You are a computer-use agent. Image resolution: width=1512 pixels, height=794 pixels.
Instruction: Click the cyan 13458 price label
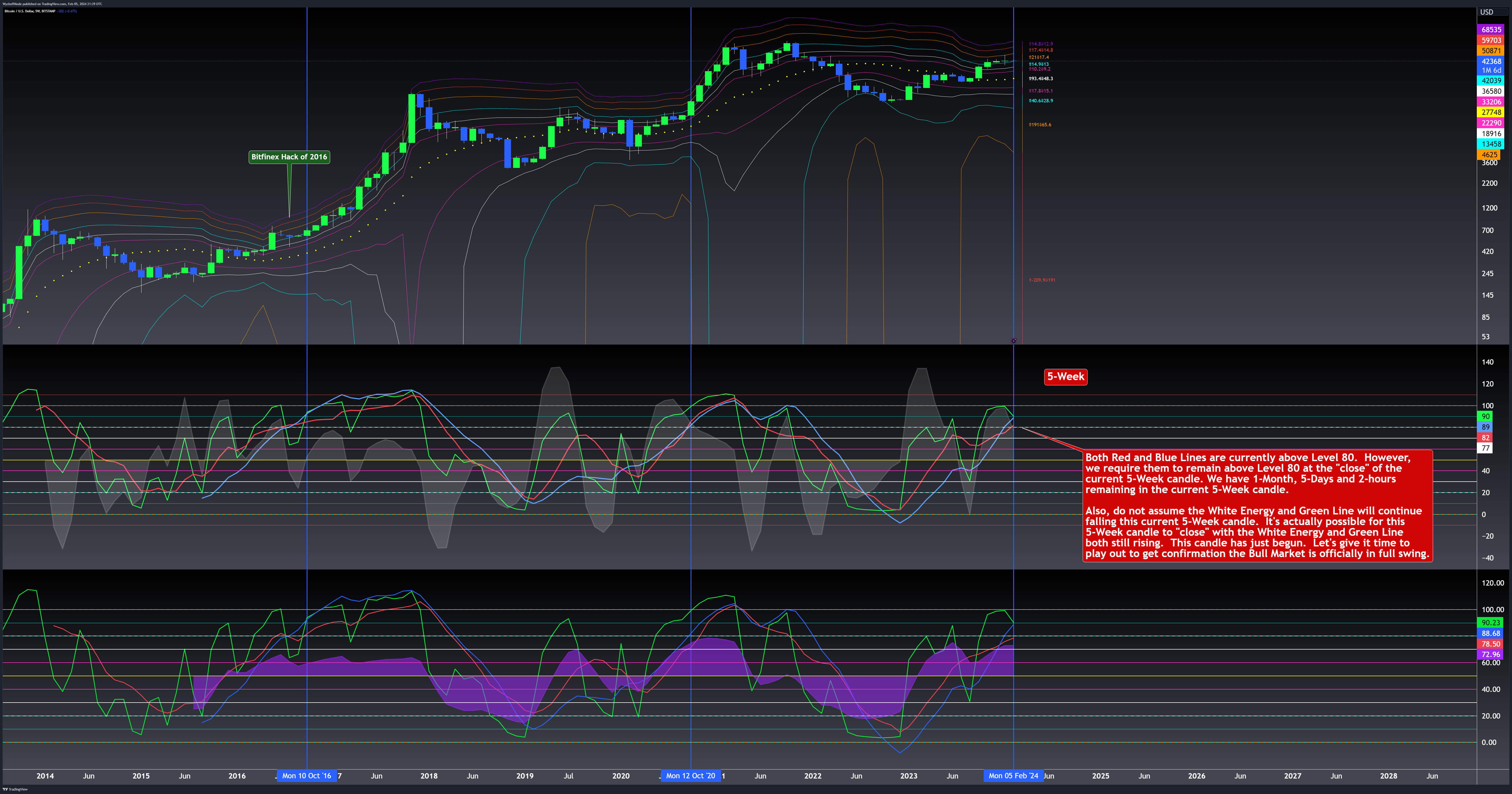click(x=1491, y=144)
